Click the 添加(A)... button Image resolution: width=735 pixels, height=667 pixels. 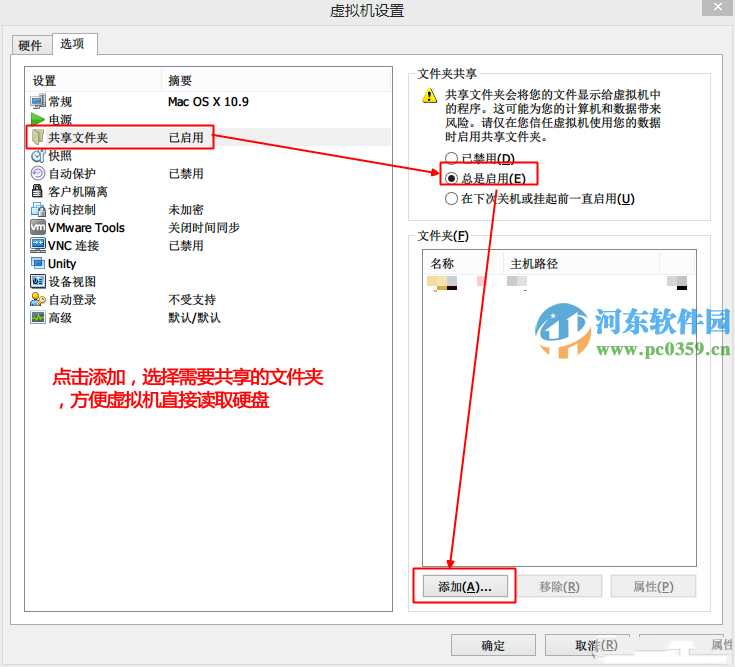465,586
